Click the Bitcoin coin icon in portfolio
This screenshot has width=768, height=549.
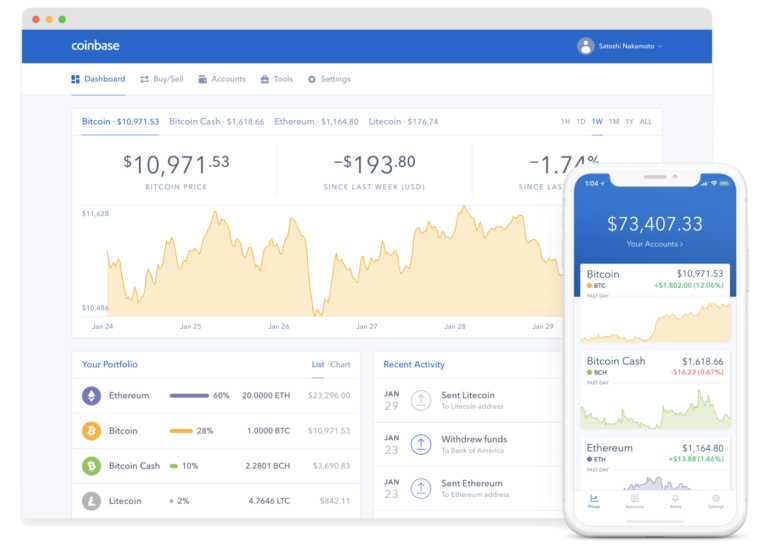pyautogui.click(x=91, y=431)
